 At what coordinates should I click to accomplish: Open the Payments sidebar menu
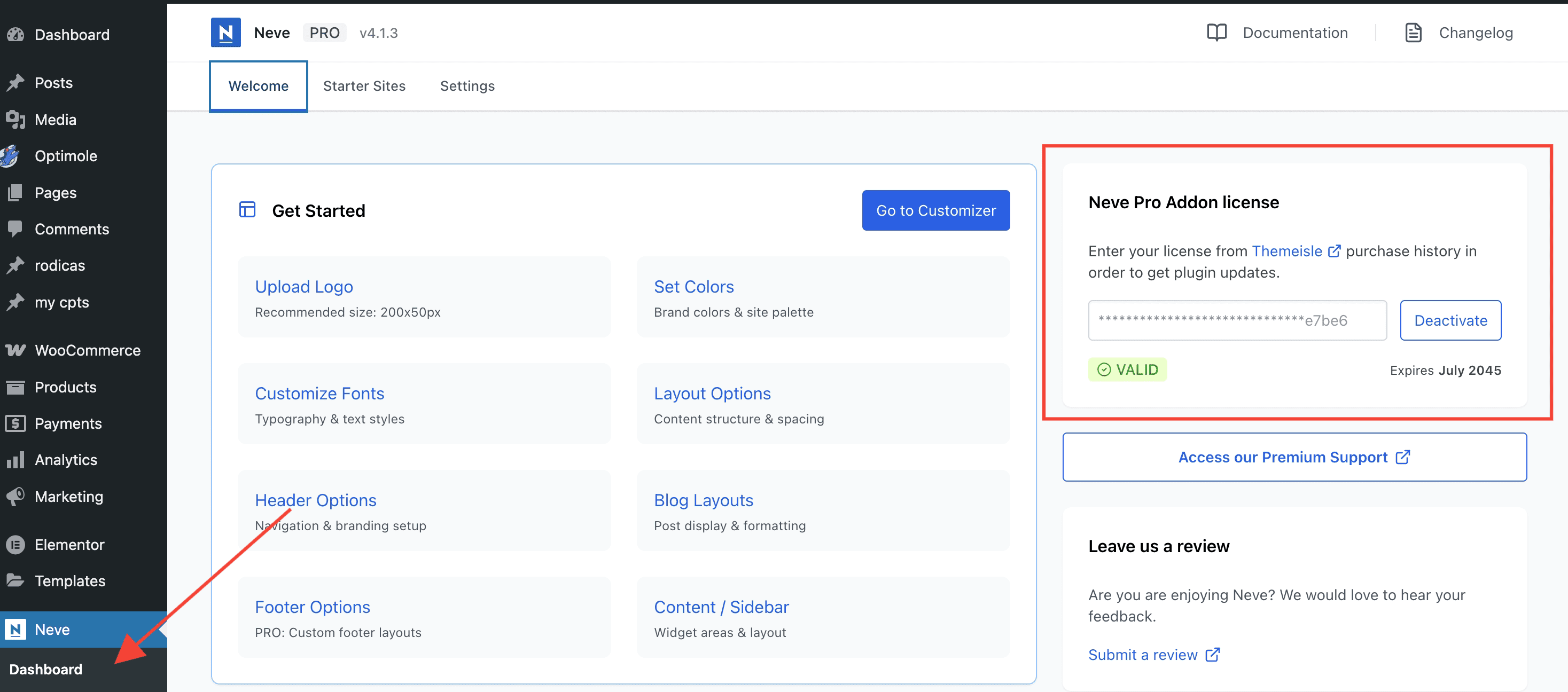point(67,423)
